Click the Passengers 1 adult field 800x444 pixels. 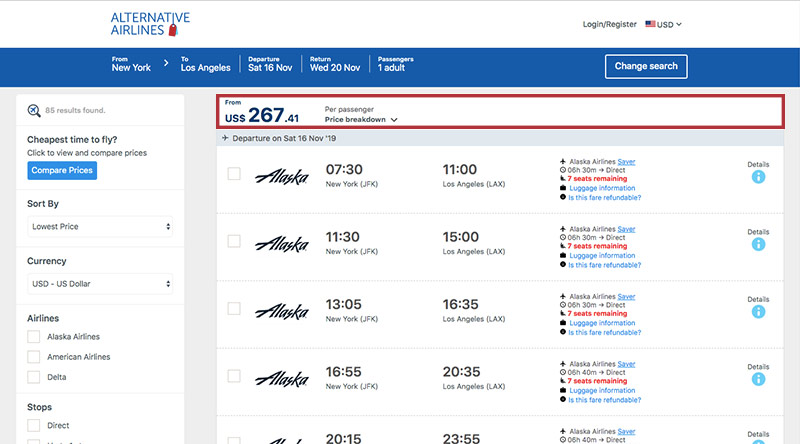[x=395, y=64]
